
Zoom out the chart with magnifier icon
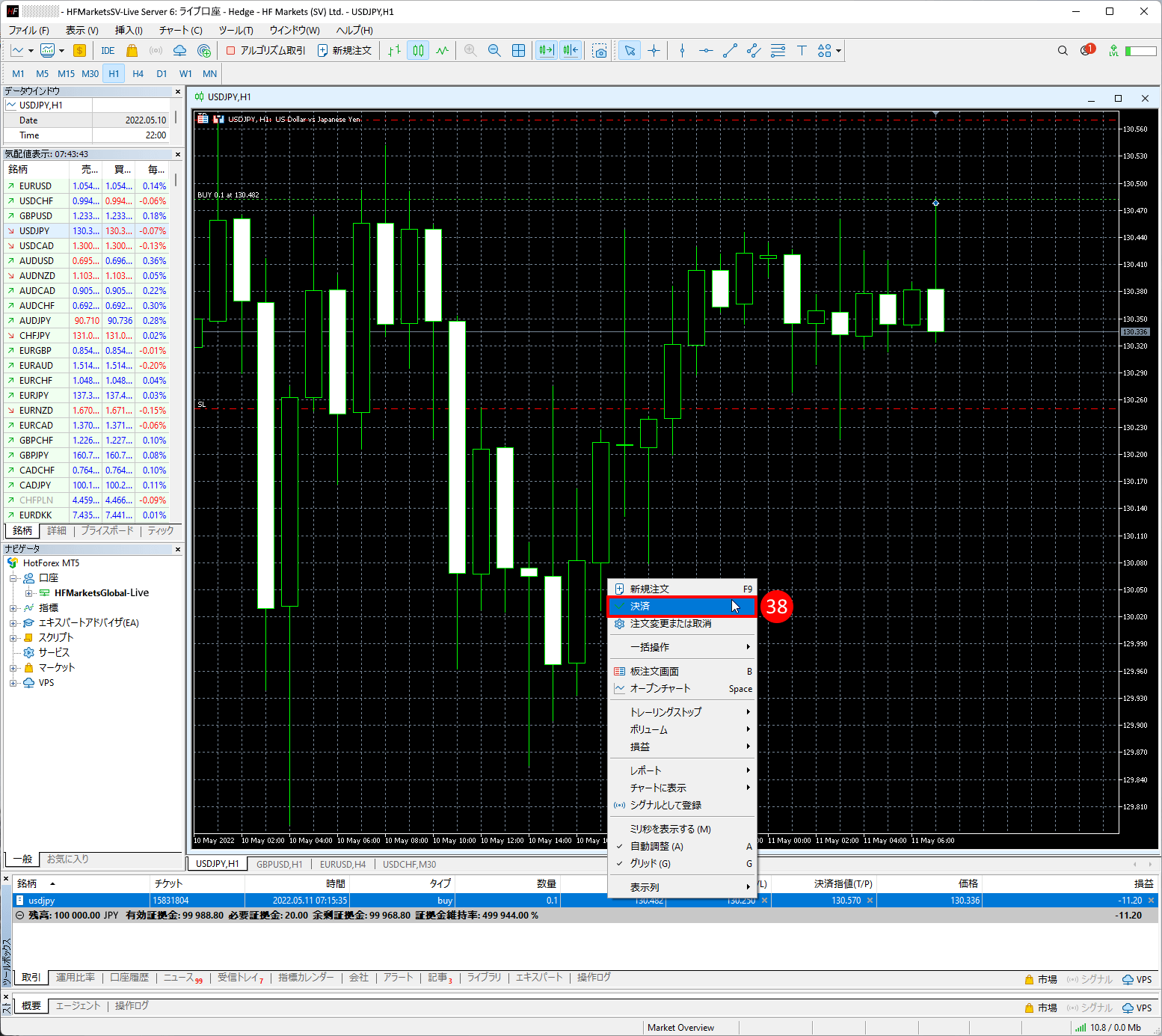[x=494, y=50]
